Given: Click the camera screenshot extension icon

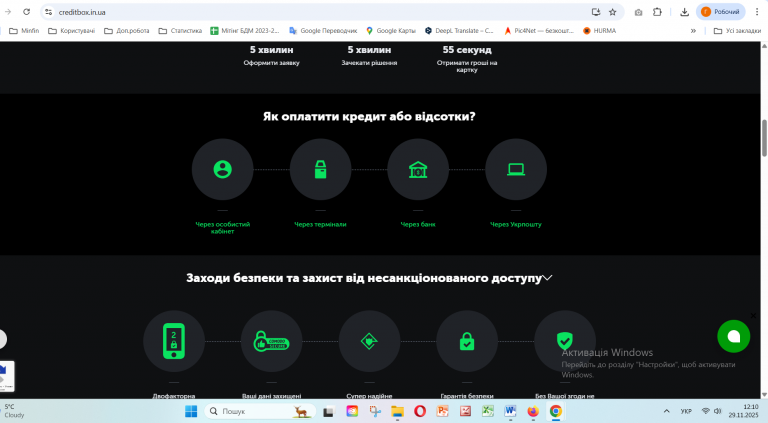Looking at the screenshot, I should (x=638, y=12).
